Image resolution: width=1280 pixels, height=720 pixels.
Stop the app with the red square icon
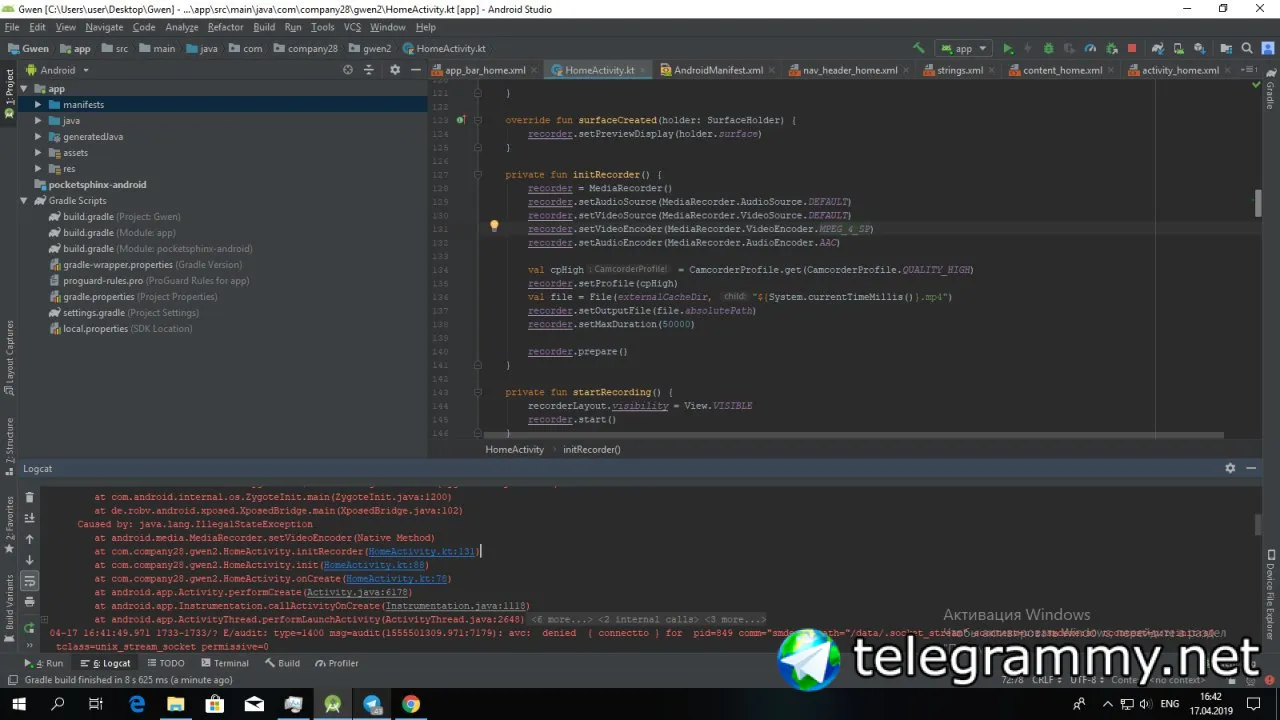tap(1132, 48)
